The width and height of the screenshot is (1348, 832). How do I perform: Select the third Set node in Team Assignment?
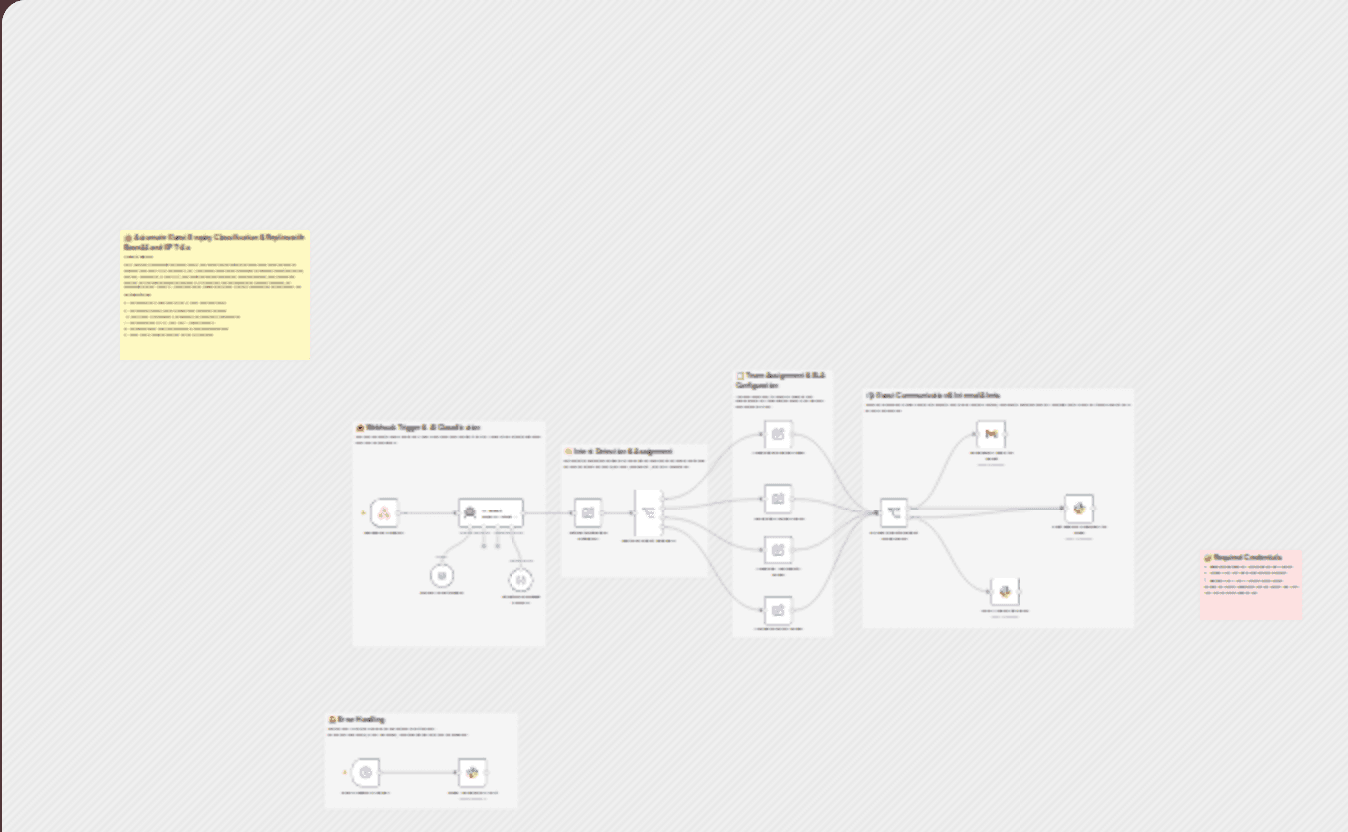[x=778, y=550]
